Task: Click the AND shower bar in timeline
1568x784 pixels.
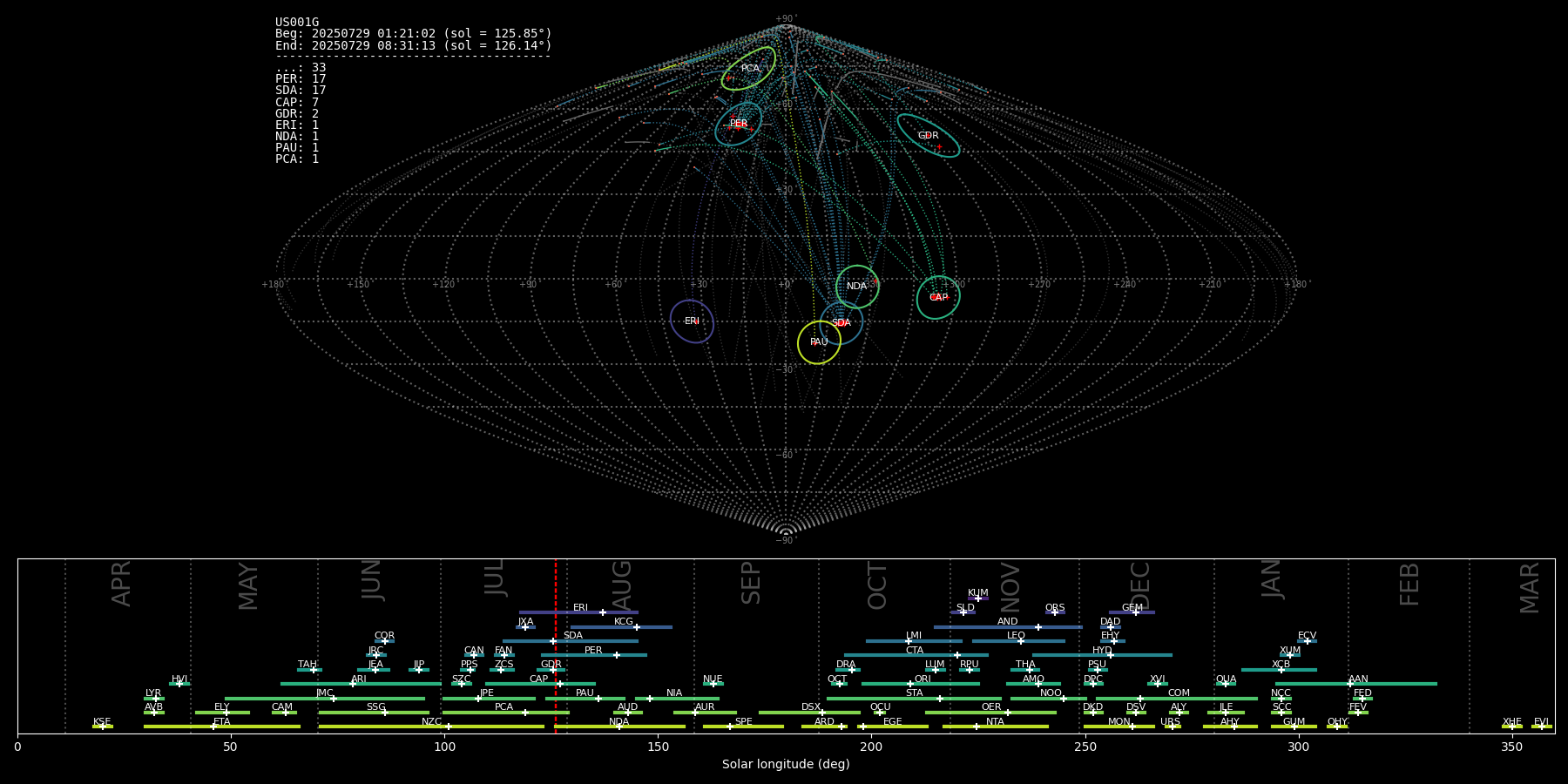Action: point(1008,627)
